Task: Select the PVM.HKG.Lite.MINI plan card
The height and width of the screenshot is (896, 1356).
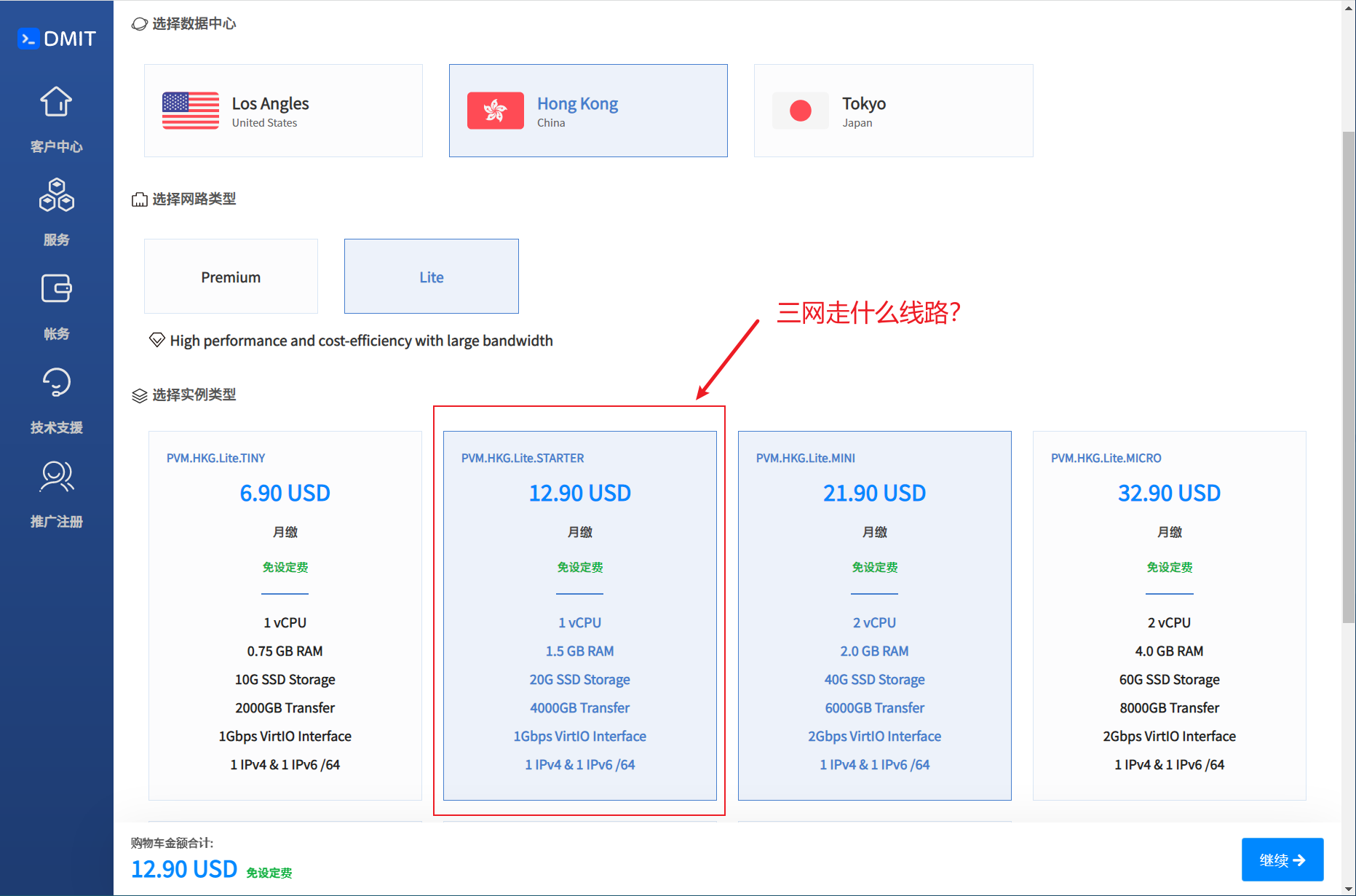Action: coord(875,616)
